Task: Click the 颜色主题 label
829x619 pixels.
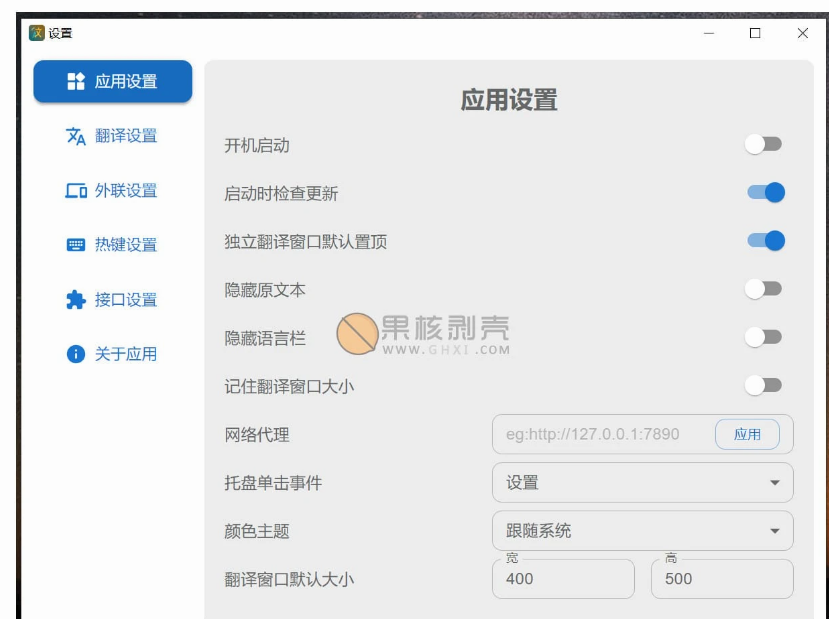Action: (x=257, y=531)
